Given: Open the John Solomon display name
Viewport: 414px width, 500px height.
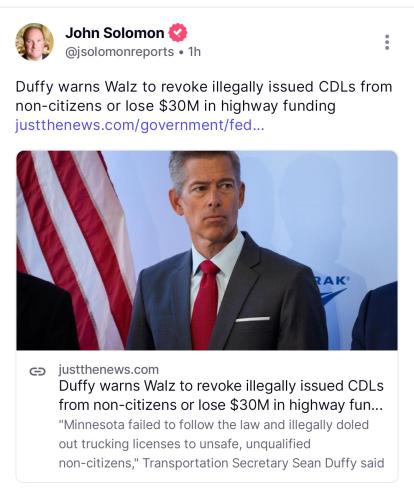Looking at the screenshot, I should [115, 33].
